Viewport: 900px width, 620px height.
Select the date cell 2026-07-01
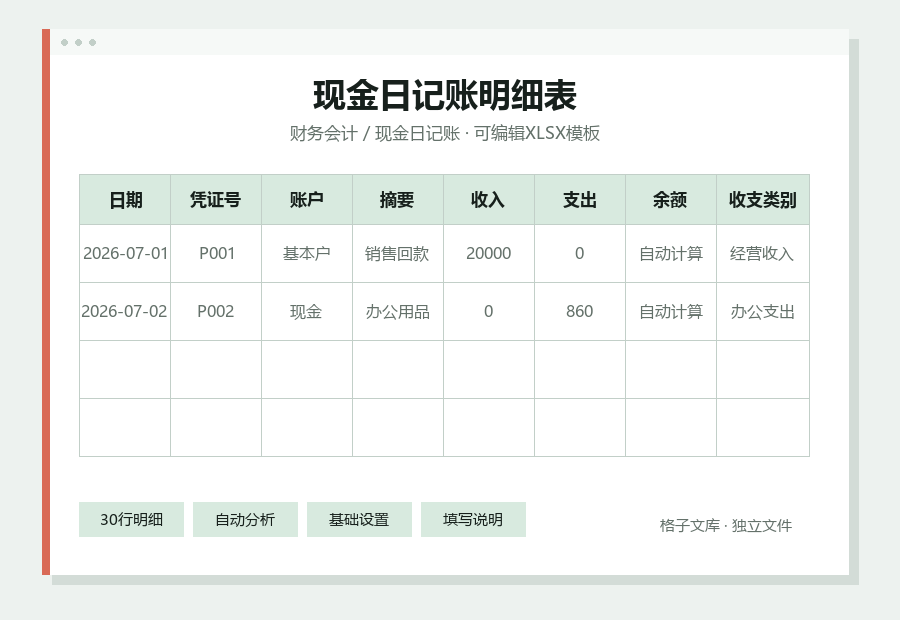(125, 254)
